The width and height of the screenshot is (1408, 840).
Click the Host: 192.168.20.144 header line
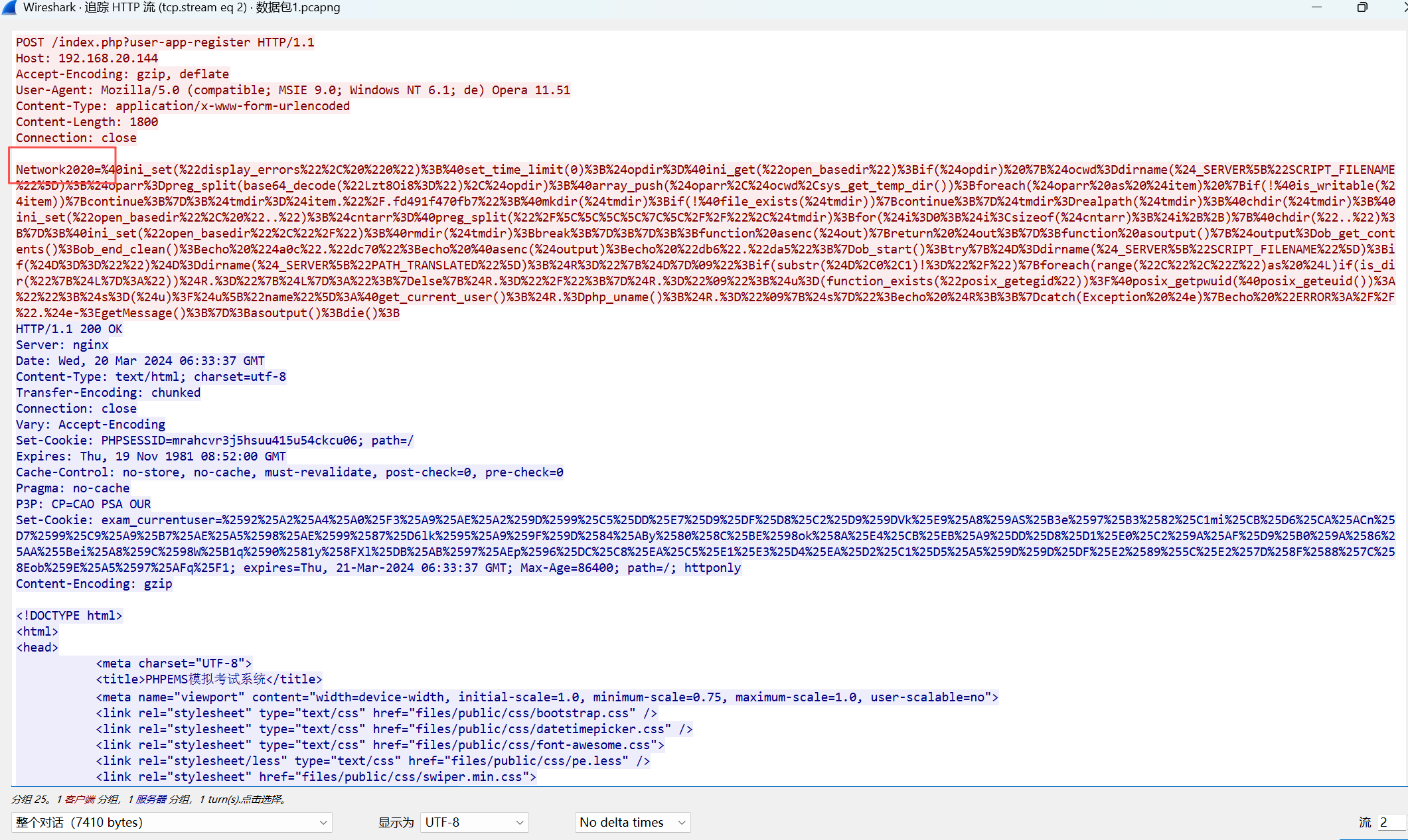point(87,58)
